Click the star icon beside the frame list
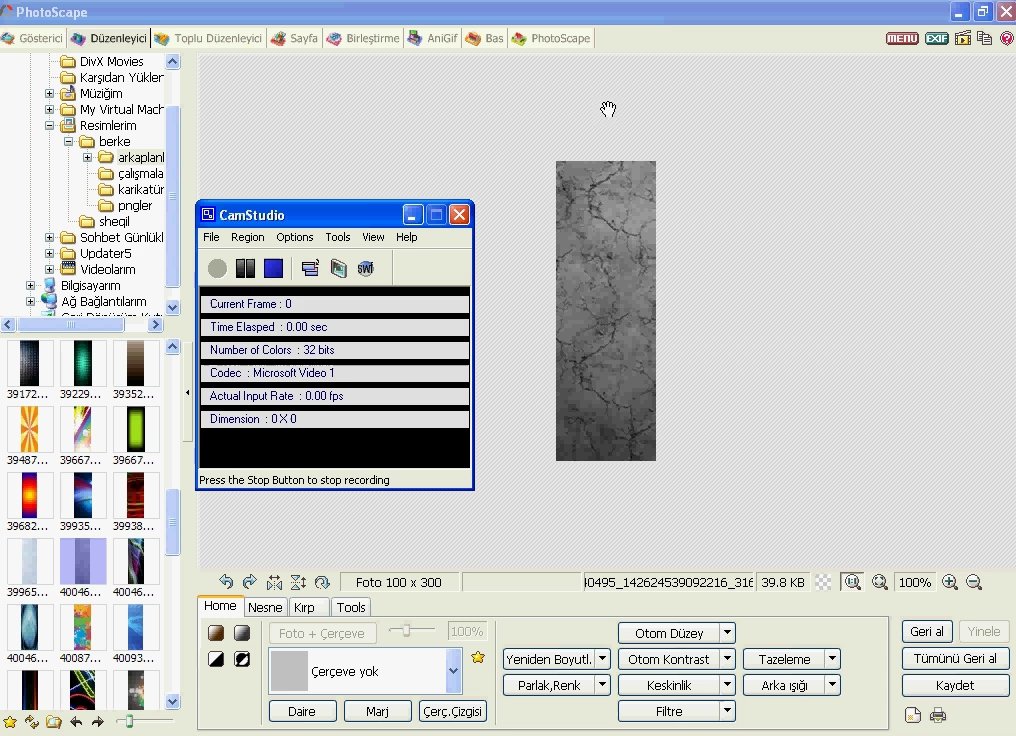 (x=478, y=657)
